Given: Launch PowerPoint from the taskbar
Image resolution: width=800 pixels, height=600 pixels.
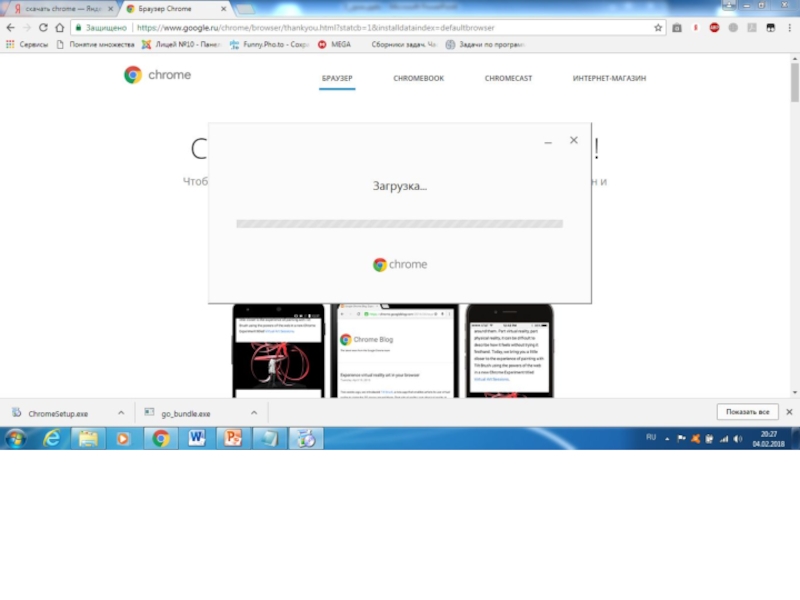Looking at the screenshot, I should pyautogui.click(x=233, y=438).
